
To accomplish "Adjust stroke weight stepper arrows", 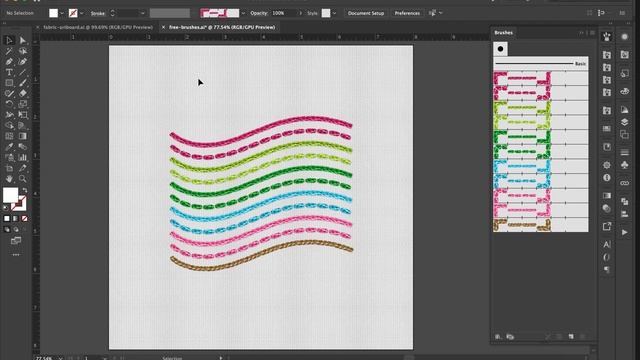I will pos(113,13).
